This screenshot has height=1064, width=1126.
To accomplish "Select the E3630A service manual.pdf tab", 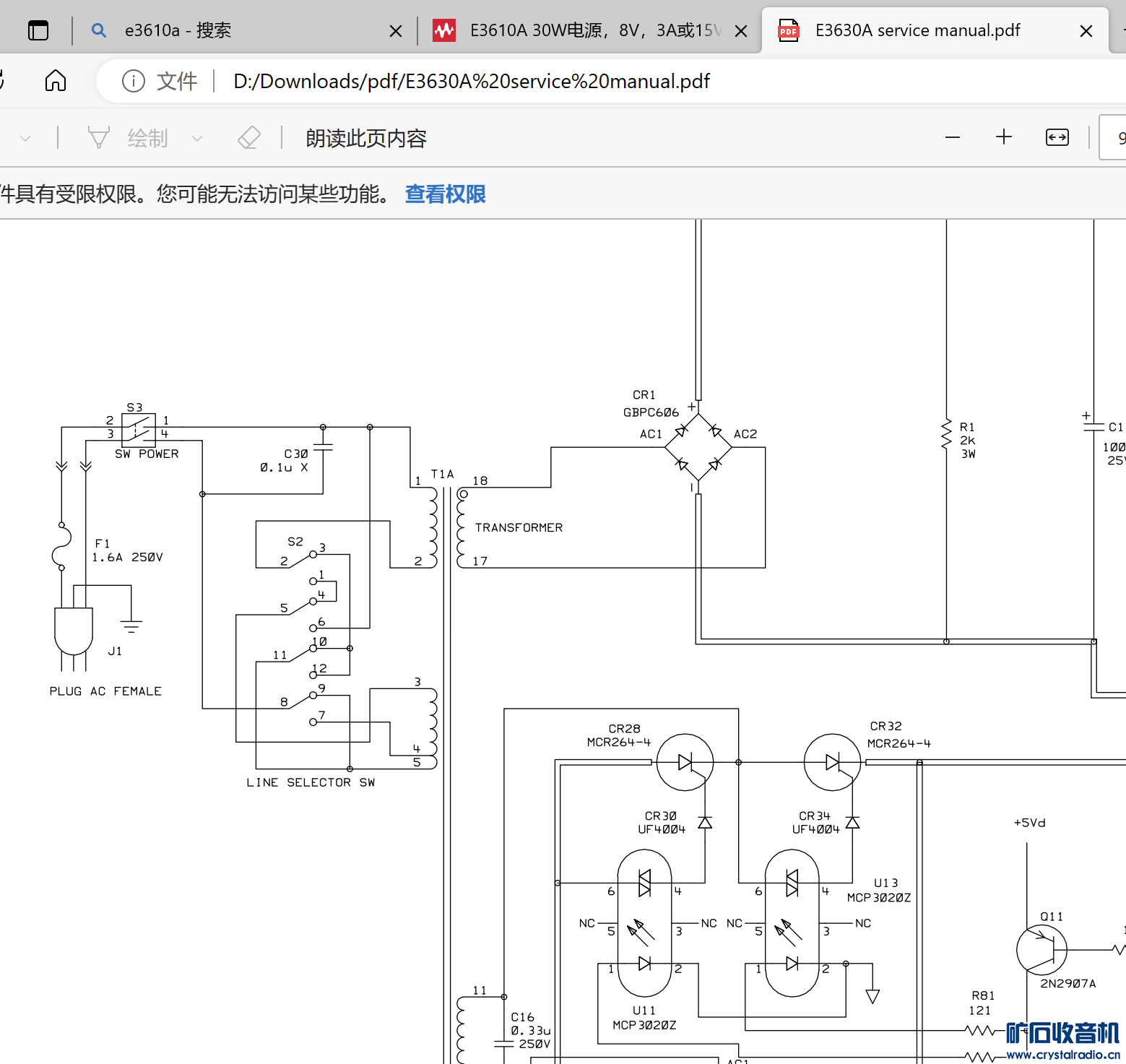I will tap(917, 30).
